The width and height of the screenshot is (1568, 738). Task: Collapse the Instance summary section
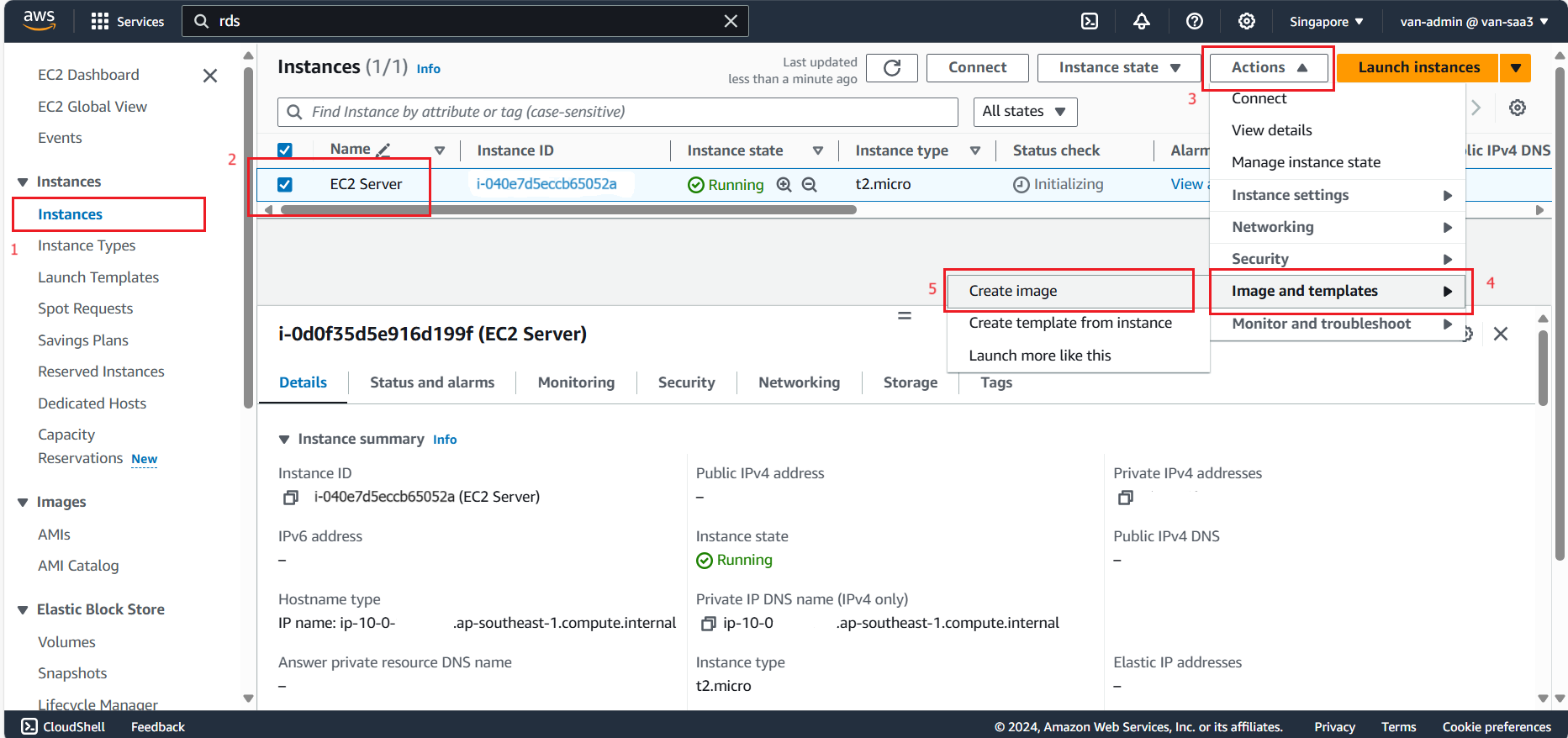pos(284,440)
